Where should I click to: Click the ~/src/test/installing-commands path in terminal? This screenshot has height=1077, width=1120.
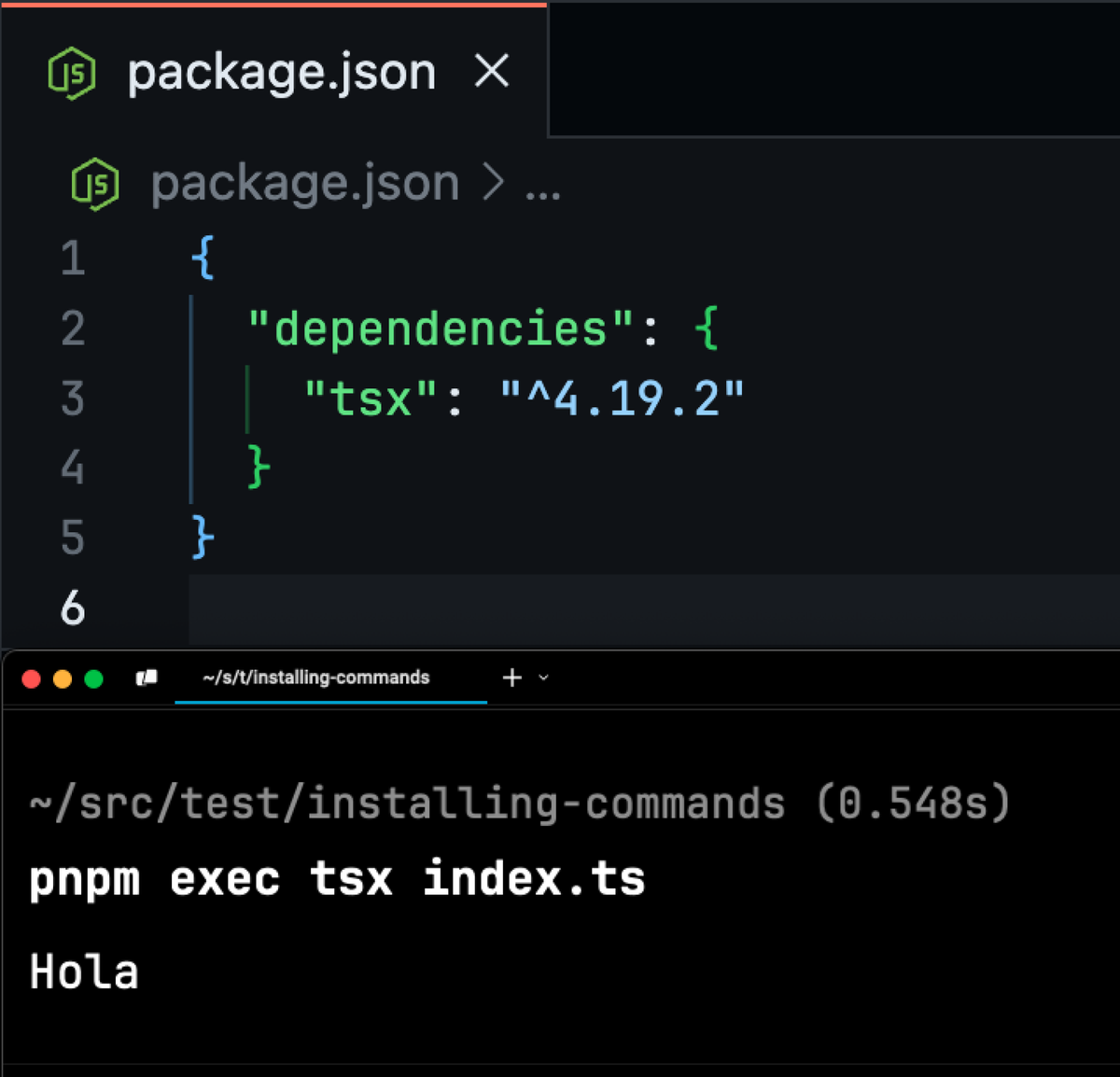(408, 804)
